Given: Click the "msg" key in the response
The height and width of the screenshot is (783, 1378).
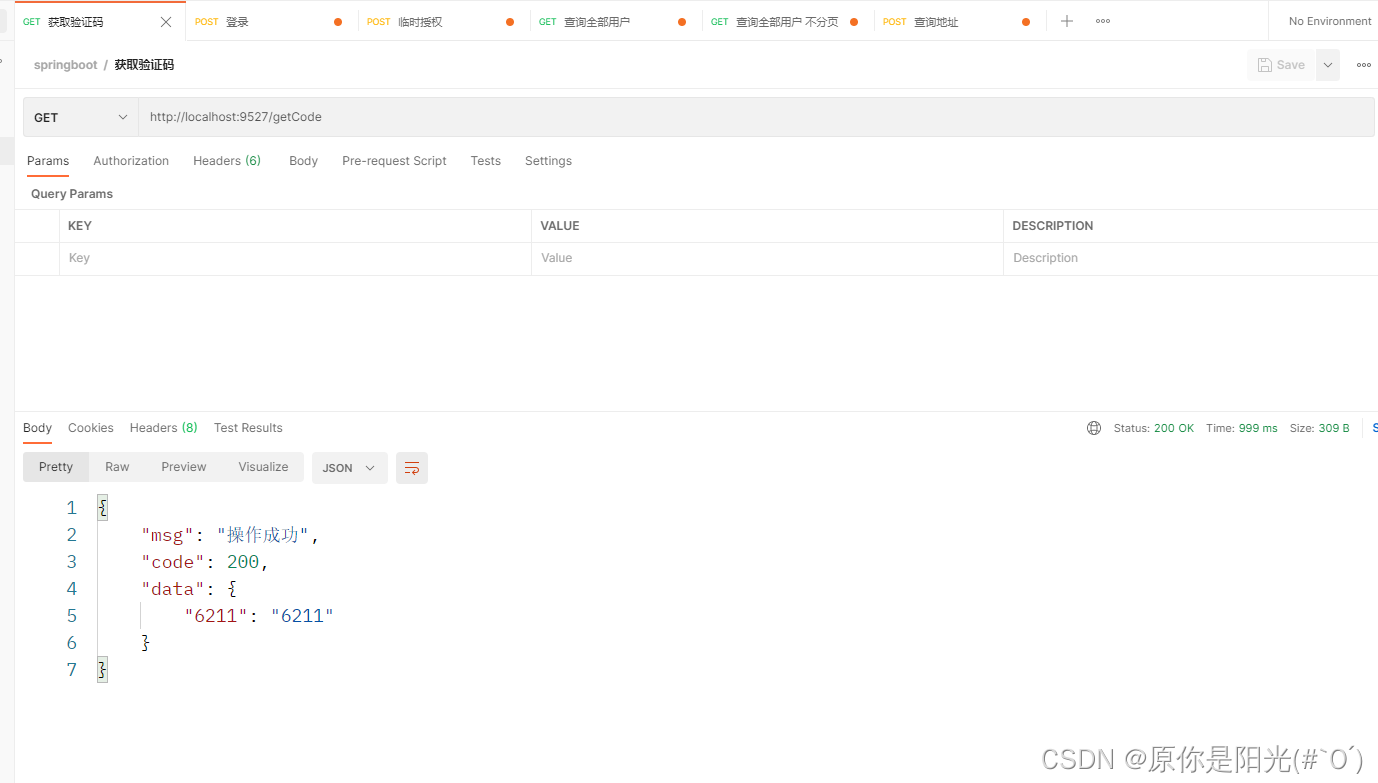Looking at the screenshot, I should point(168,535).
